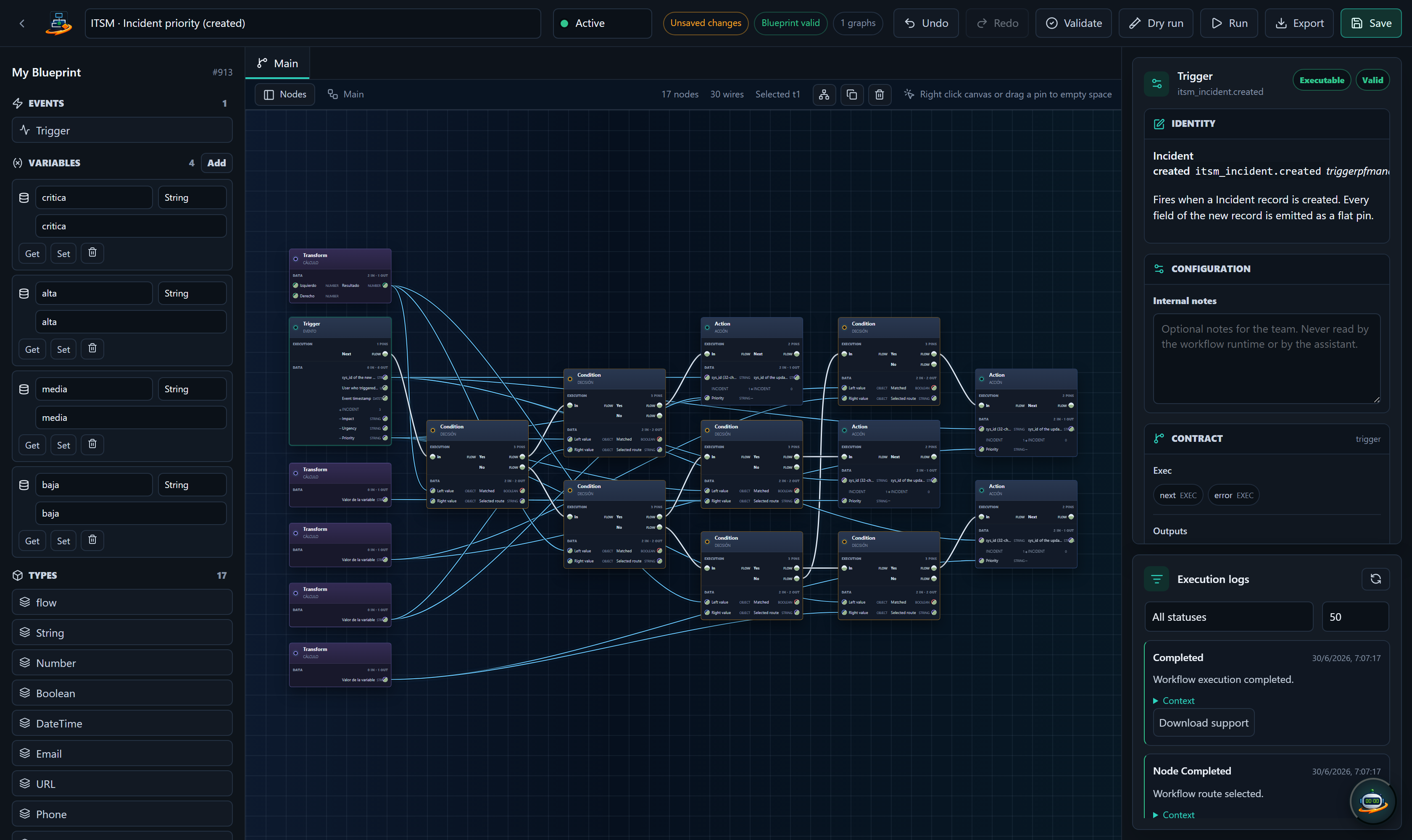Click the Run button
The image size is (1412, 840).
click(x=1229, y=23)
